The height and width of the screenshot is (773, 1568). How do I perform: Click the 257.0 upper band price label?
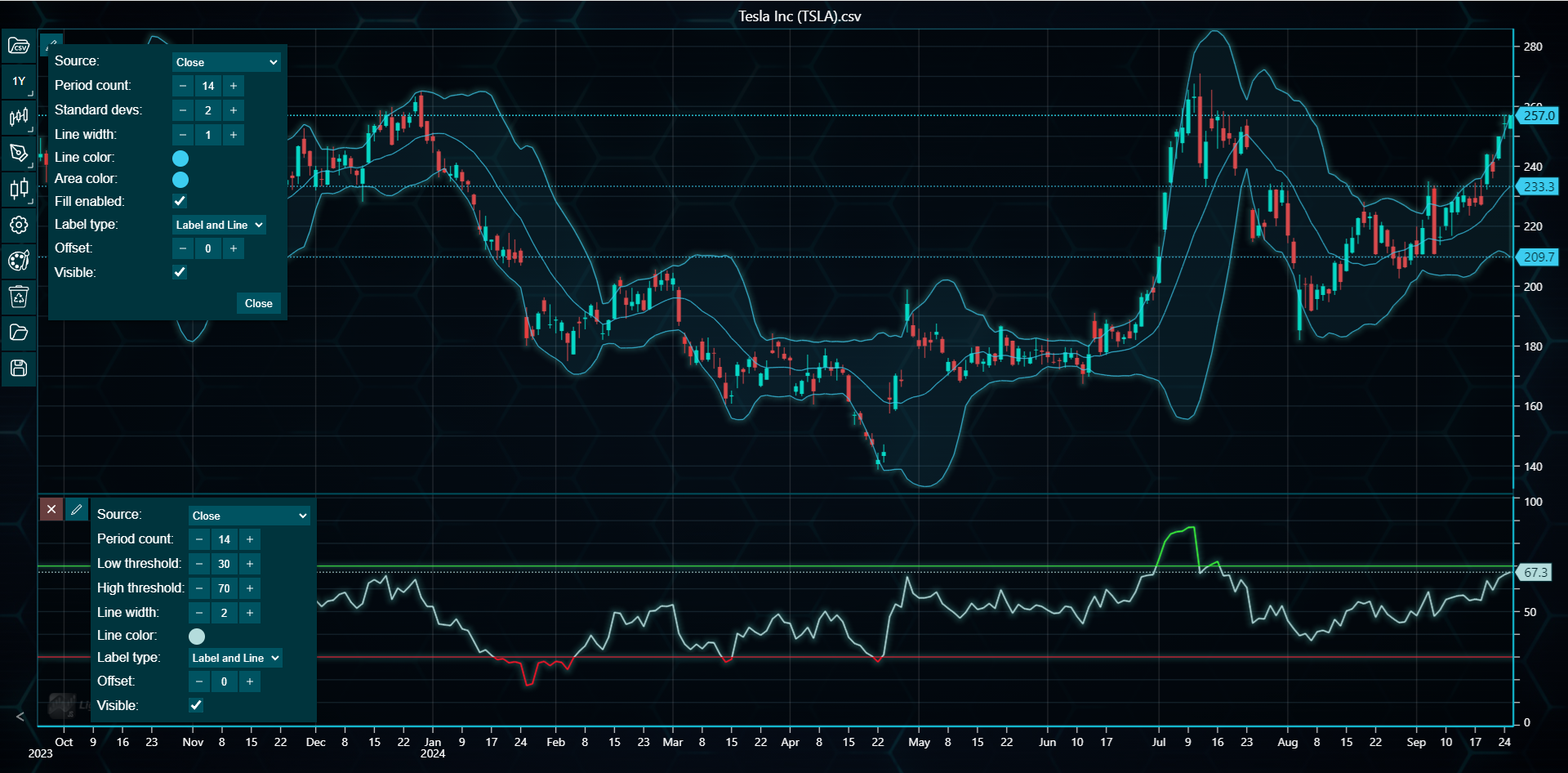click(x=1539, y=115)
